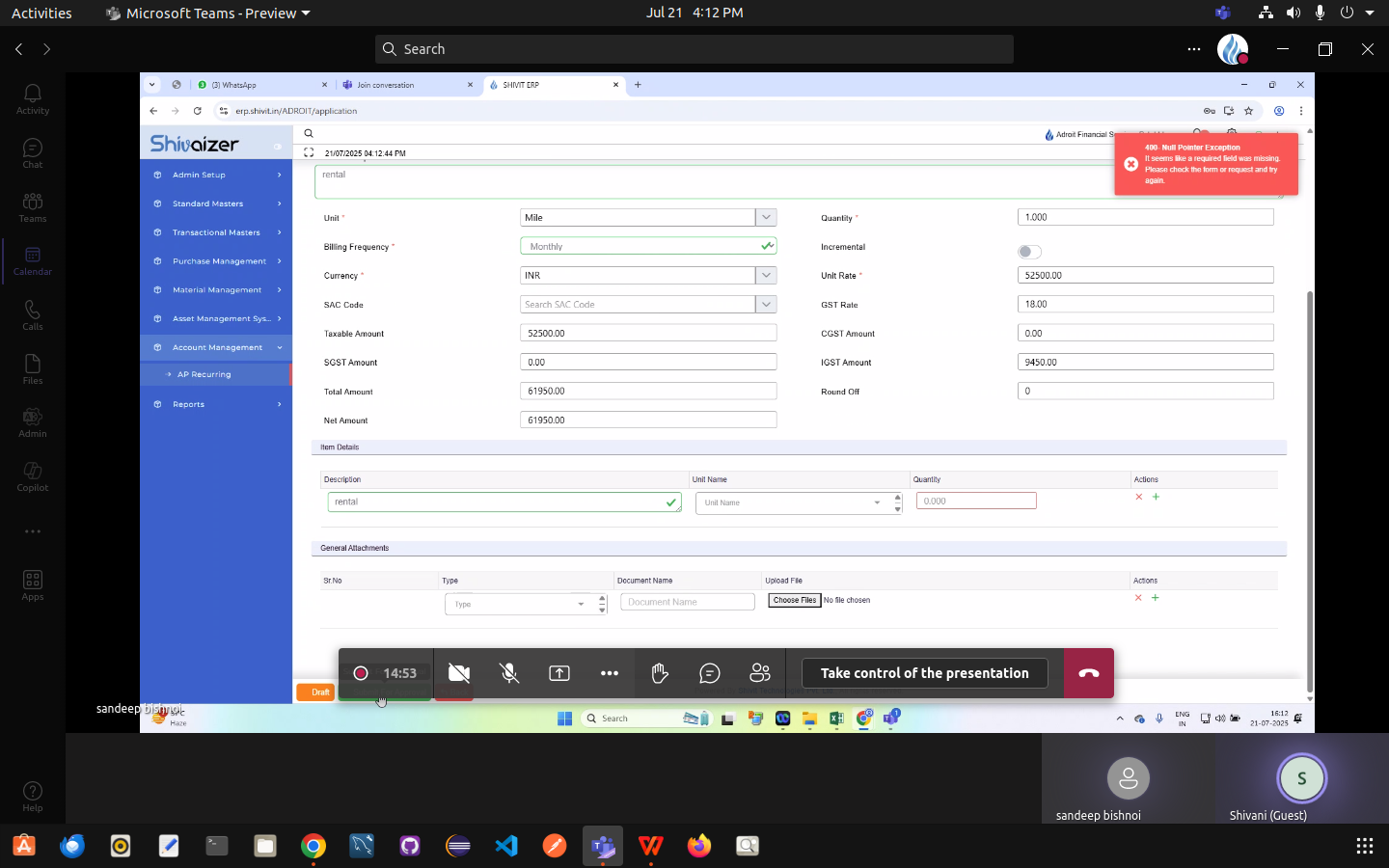Toggle the Incremental switch
This screenshot has width=1389, height=868.
click(1029, 252)
